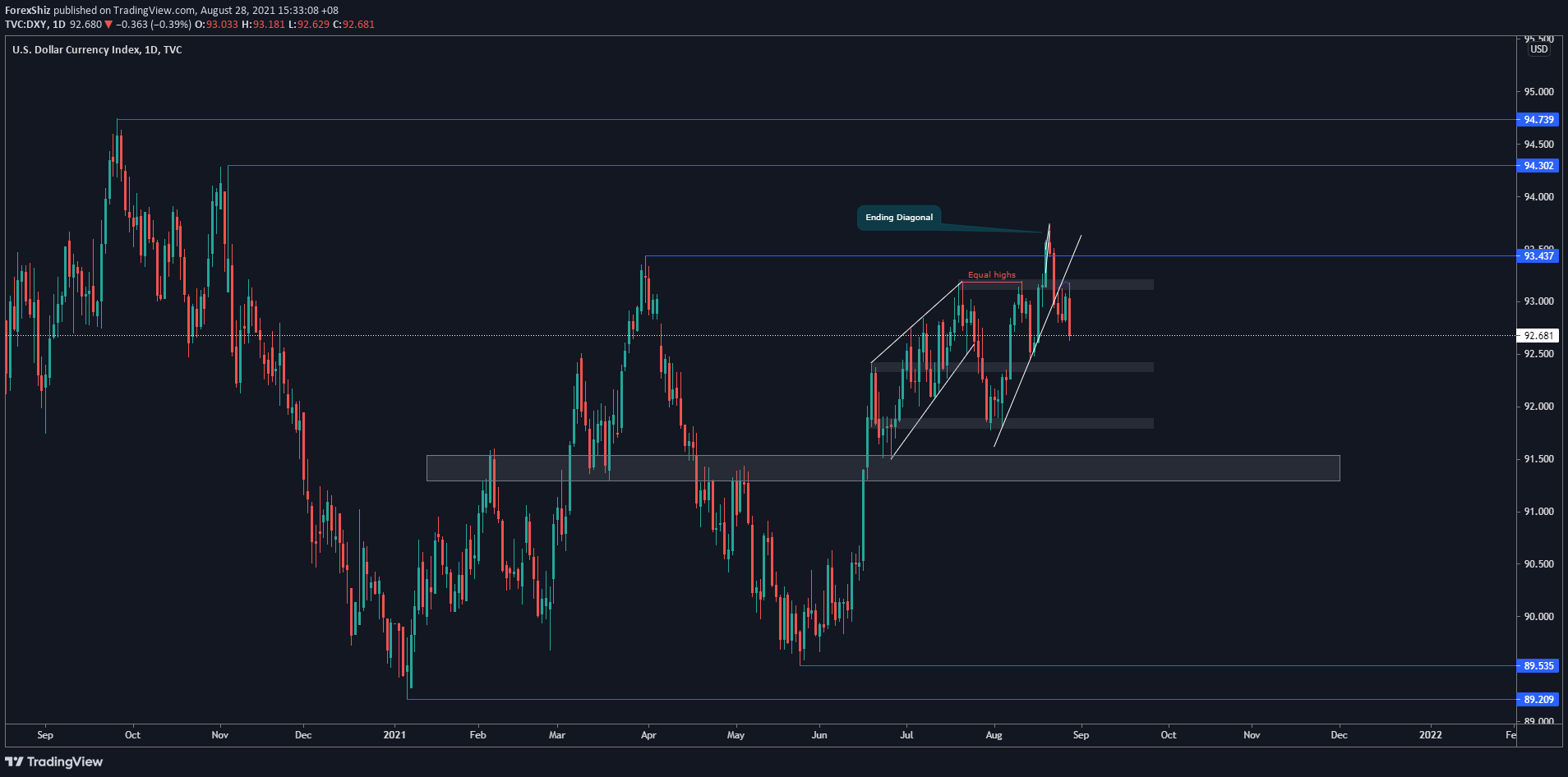
Task: Click the 94.000 tick on price axis
Action: (1538, 197)
